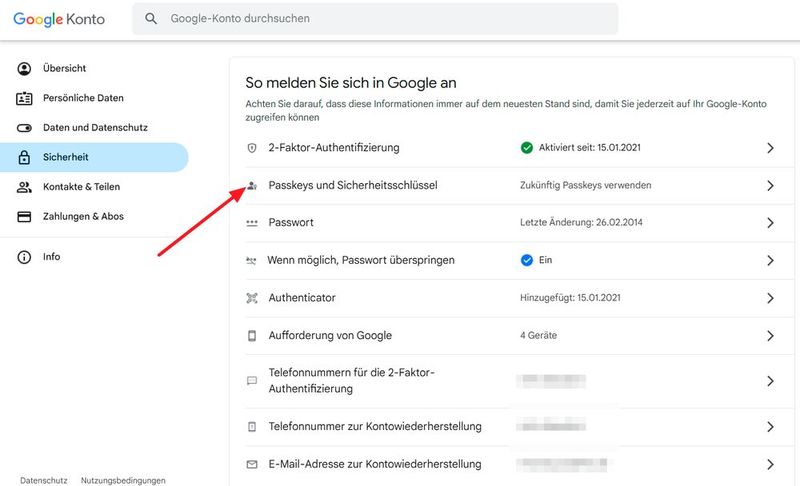Focus the Google-Konto durchsuchen search field

point(375,19)
